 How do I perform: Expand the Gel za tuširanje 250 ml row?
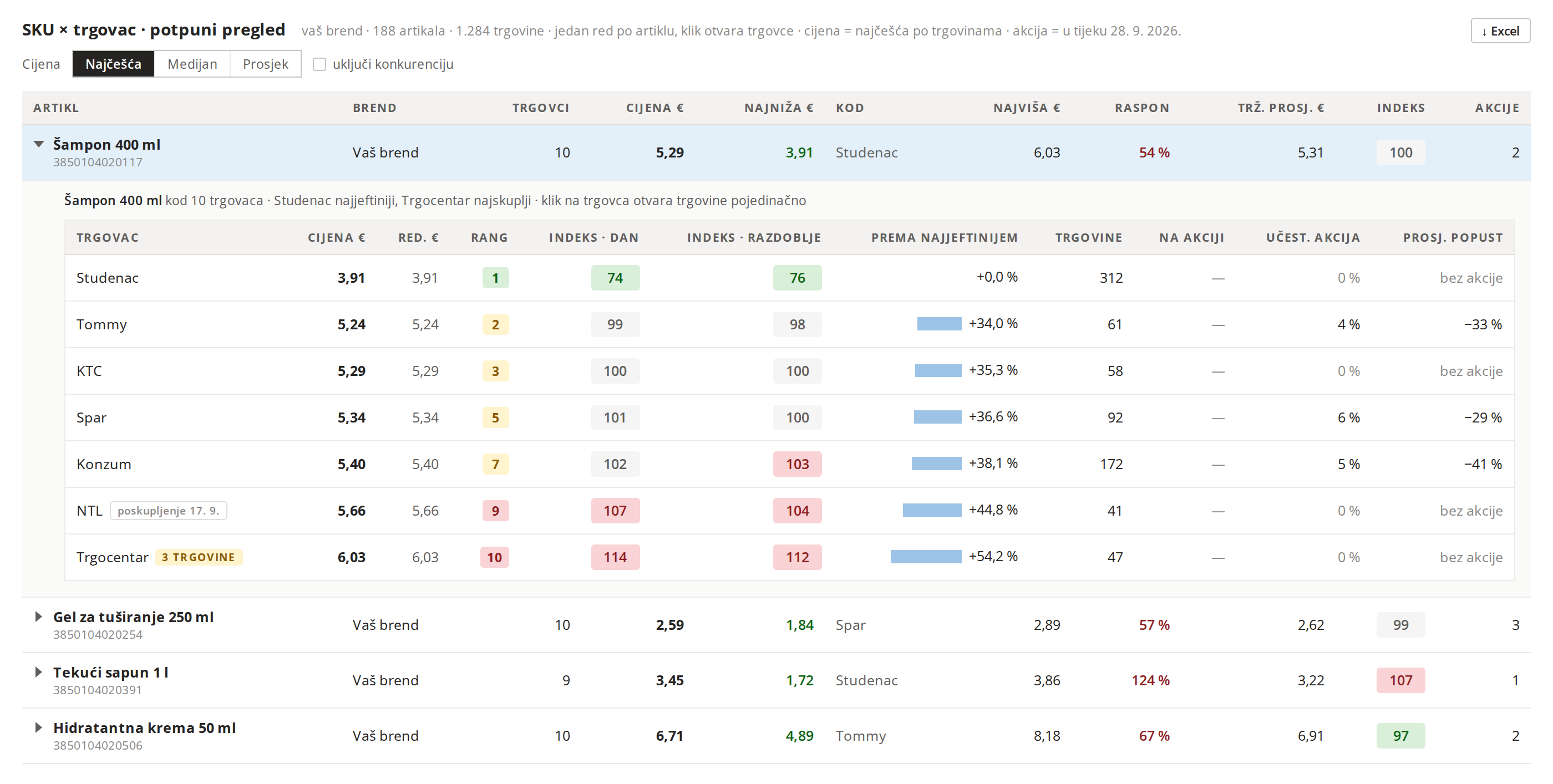(x=39, y=617)
